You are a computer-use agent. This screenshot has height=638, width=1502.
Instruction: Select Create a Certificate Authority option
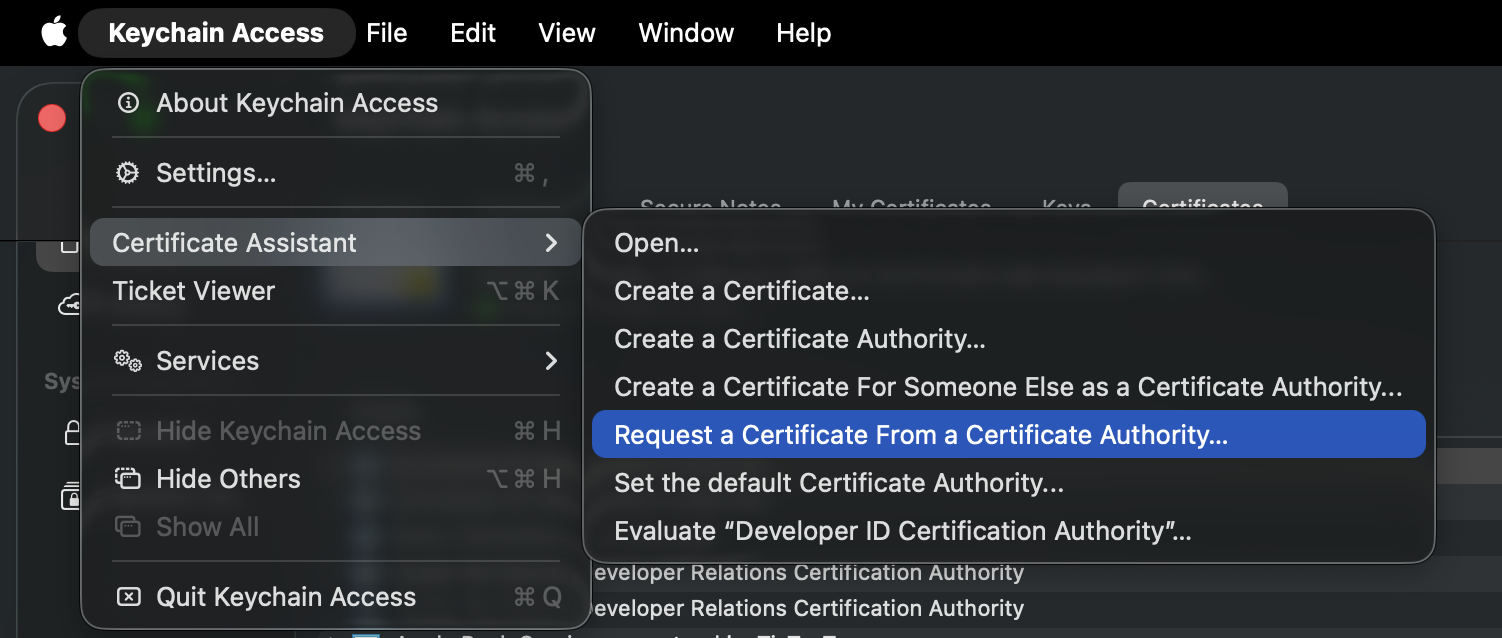click(799, 338)
